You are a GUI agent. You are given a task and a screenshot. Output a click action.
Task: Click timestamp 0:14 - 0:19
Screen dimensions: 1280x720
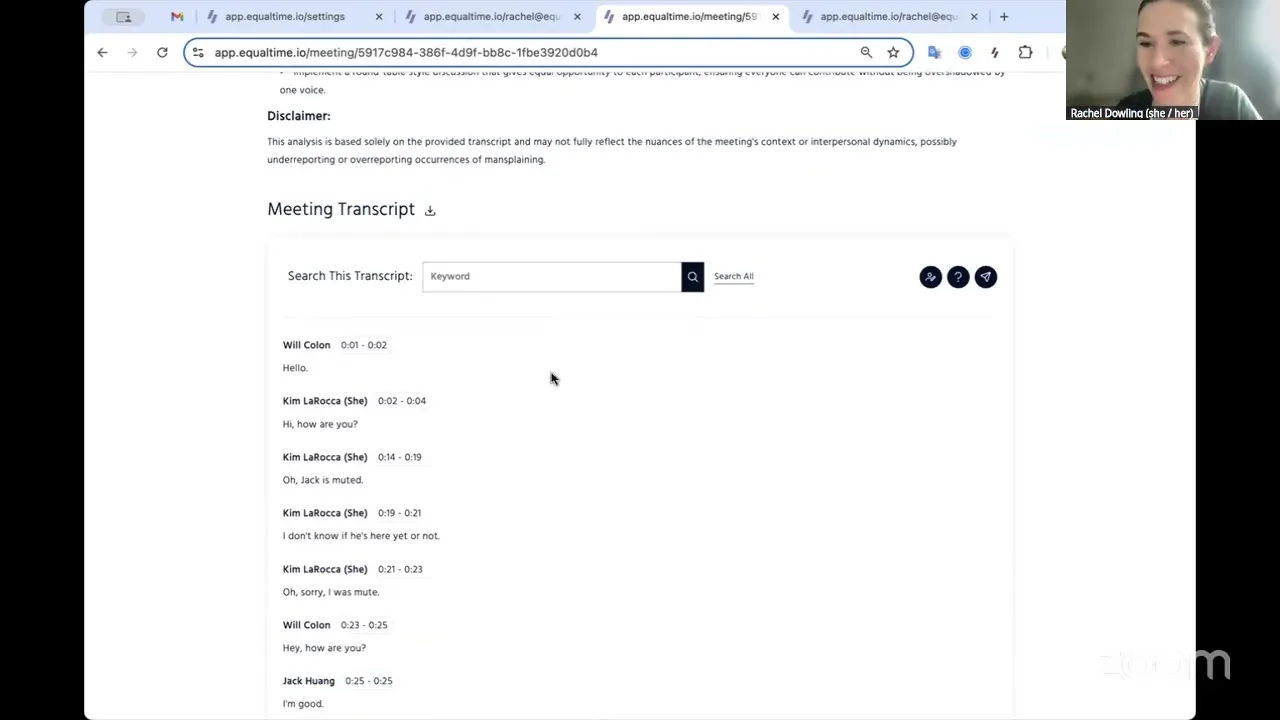[x=400, y=457]
